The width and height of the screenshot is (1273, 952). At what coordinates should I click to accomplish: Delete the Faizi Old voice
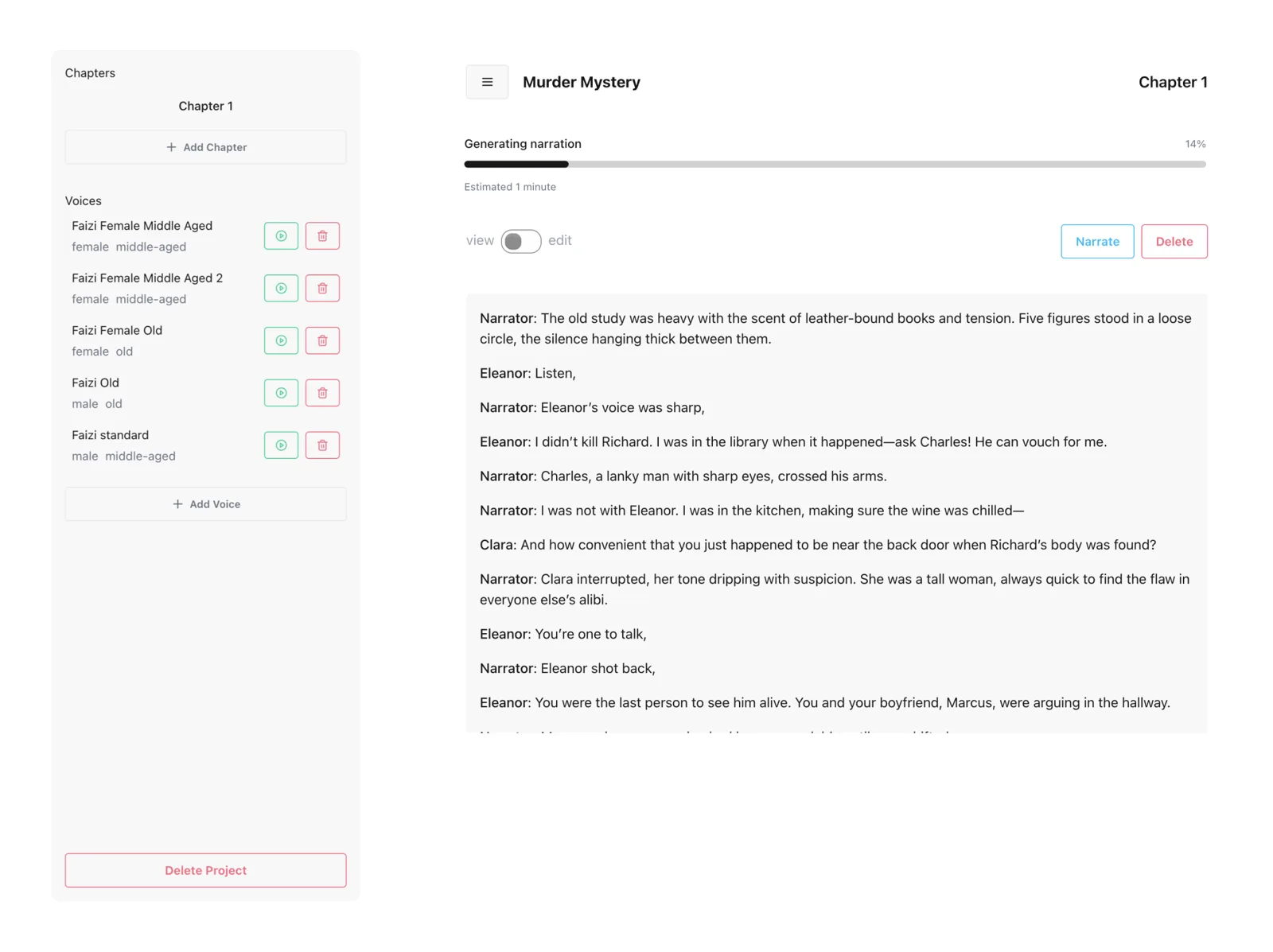[x=322, y=393]
